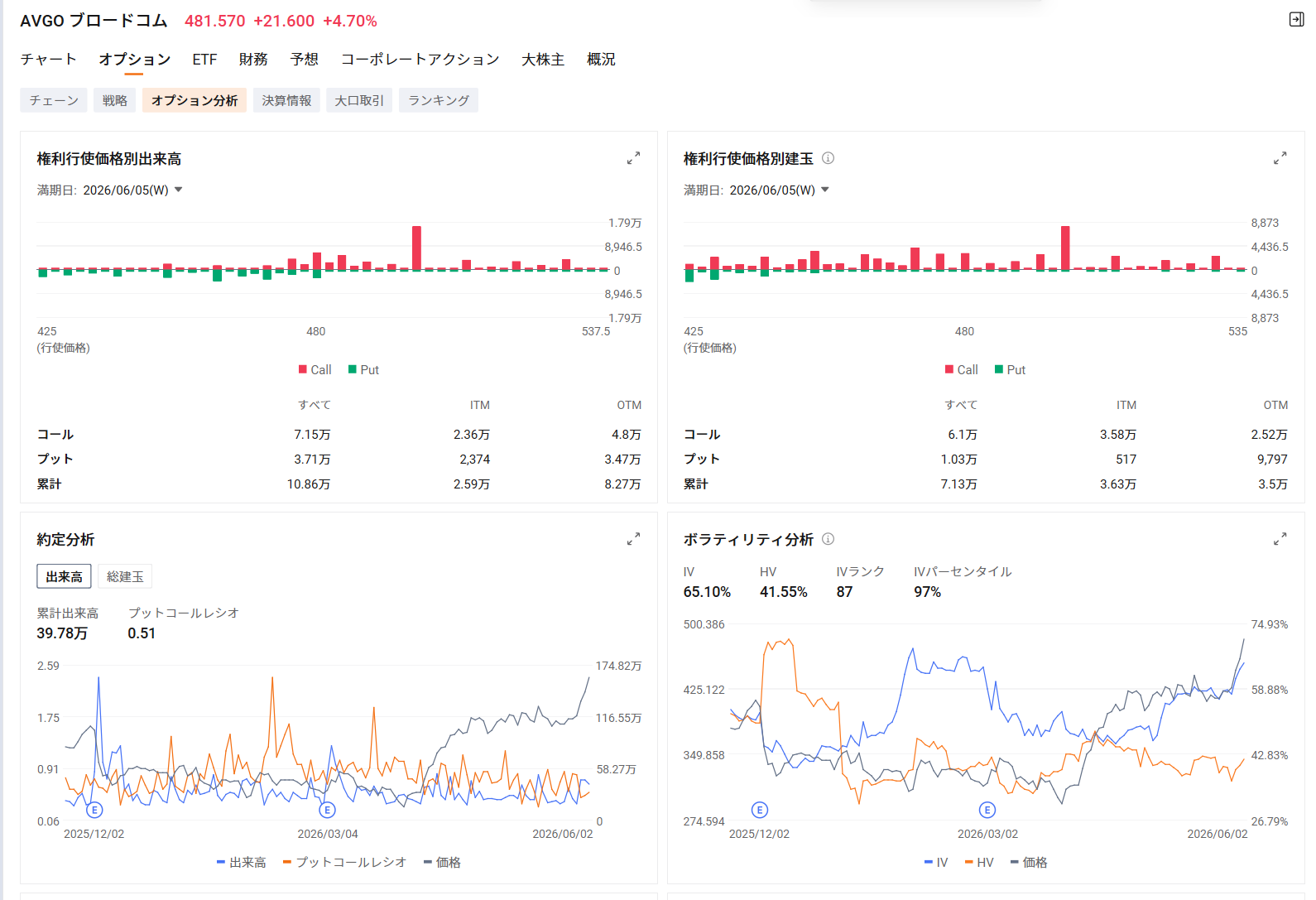Select the 出来高 toggle in 約定分析

[x=64, y=576]
